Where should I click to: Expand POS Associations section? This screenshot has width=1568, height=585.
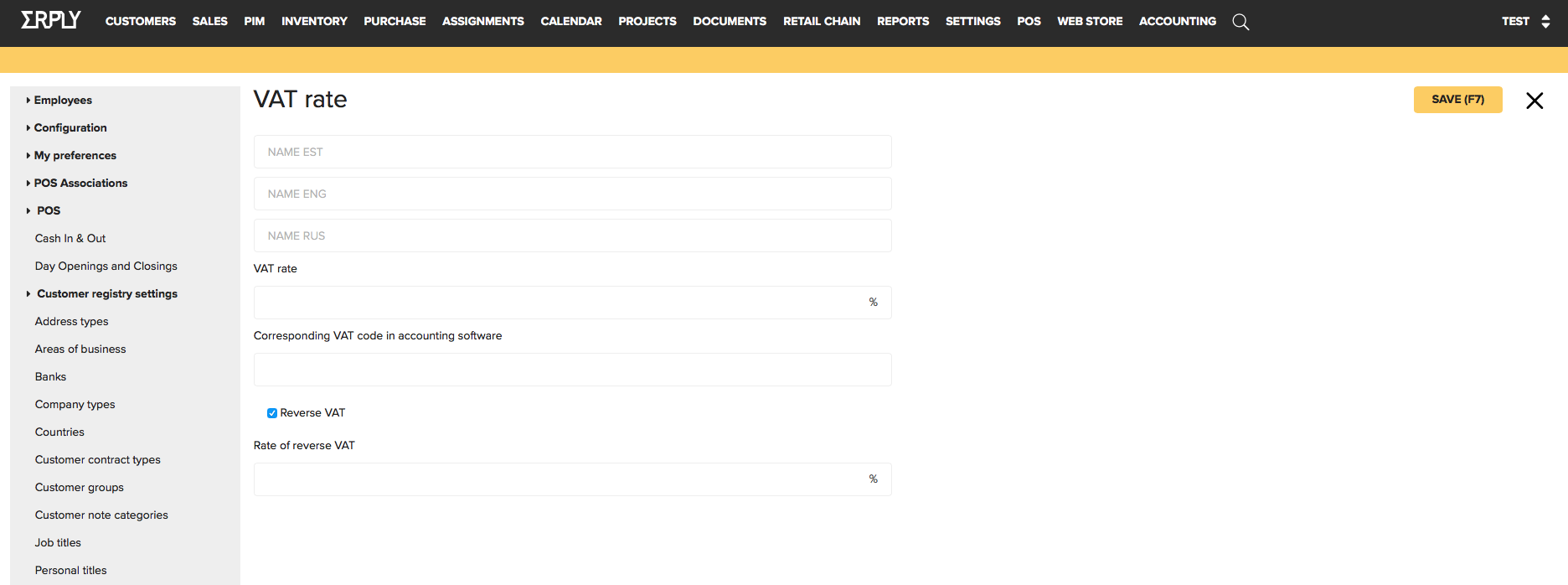pos(76,183)
